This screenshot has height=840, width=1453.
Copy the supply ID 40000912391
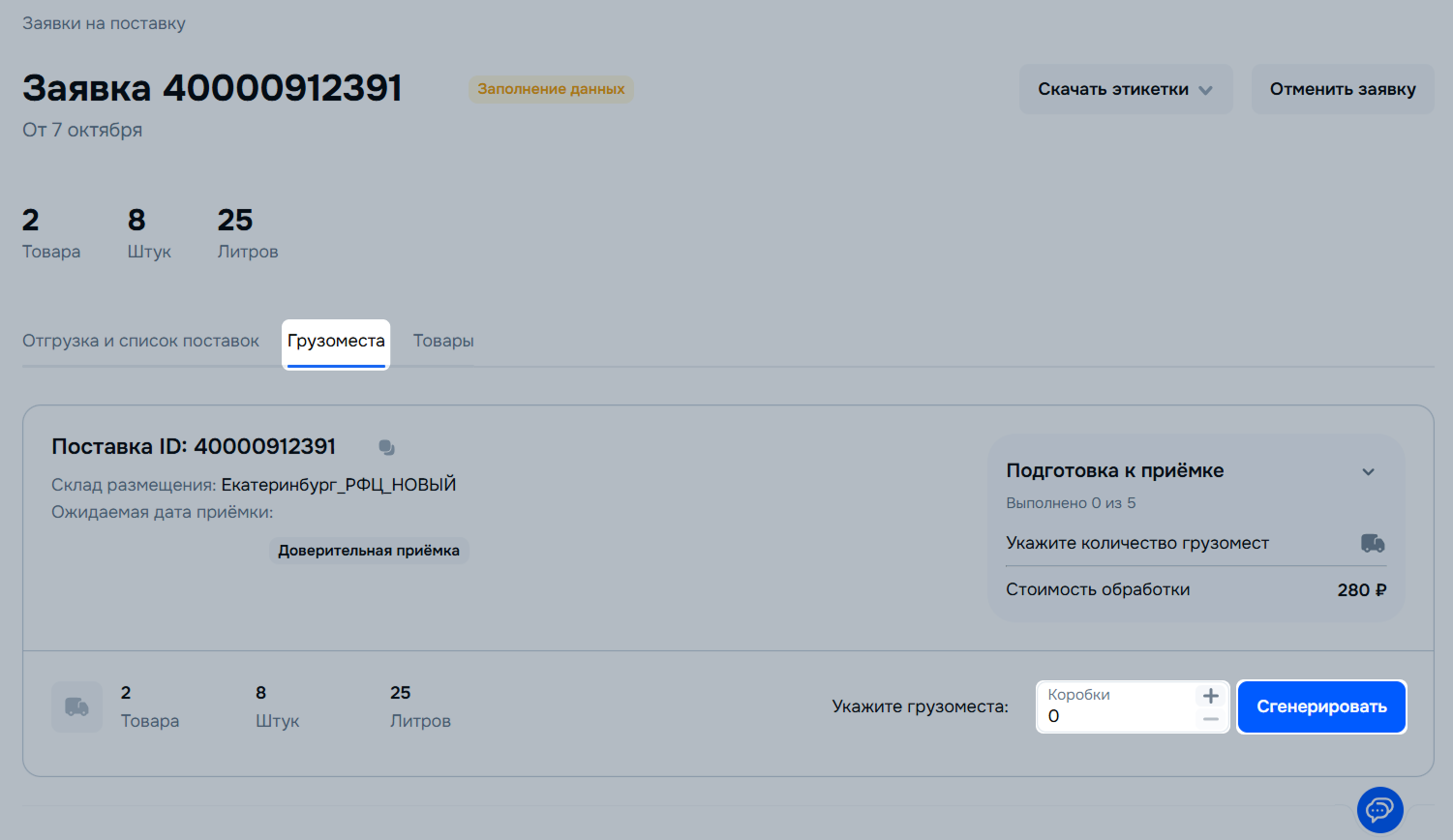[386, 447]
